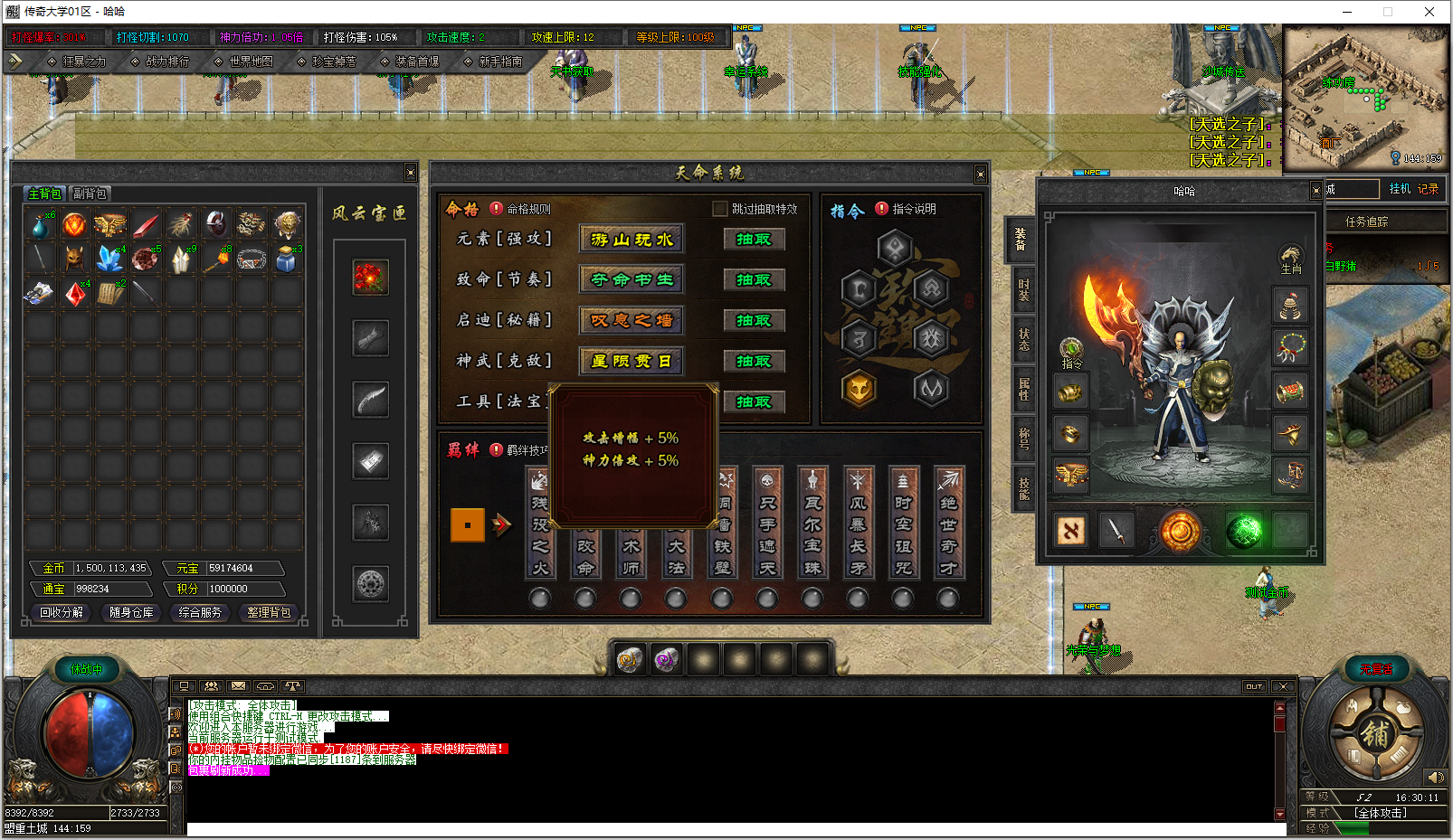Toggle the 挂机 auto-play option
1453x840 pixels.
pos(1400,189)
